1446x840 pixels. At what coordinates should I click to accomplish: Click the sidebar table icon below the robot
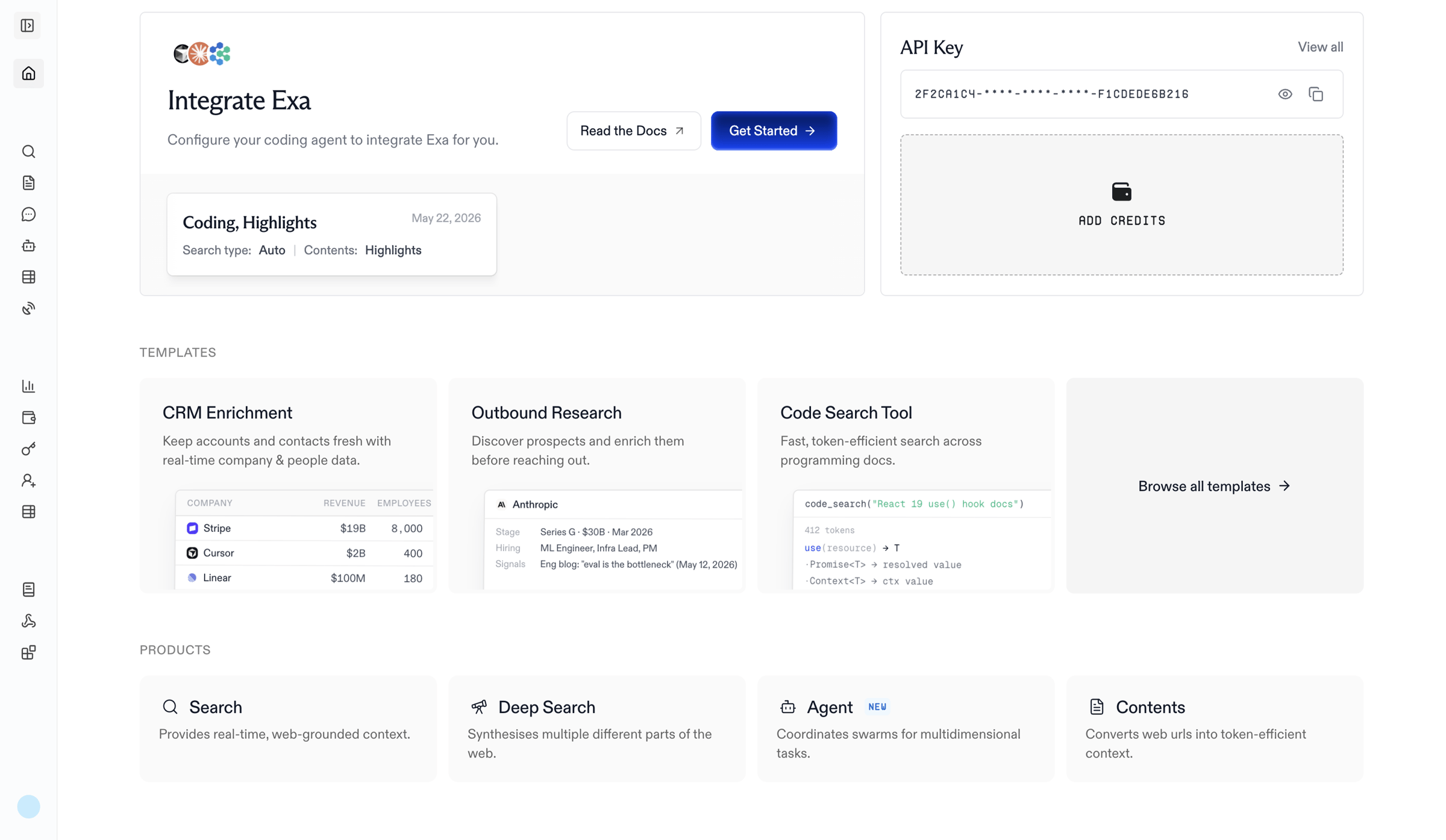(28, 277)
